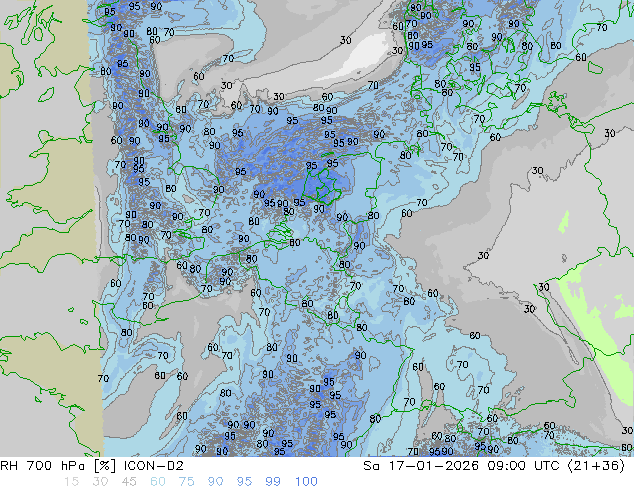Select the 75 value in the legend scale
The image size is (634, 490).
(186, 482)
